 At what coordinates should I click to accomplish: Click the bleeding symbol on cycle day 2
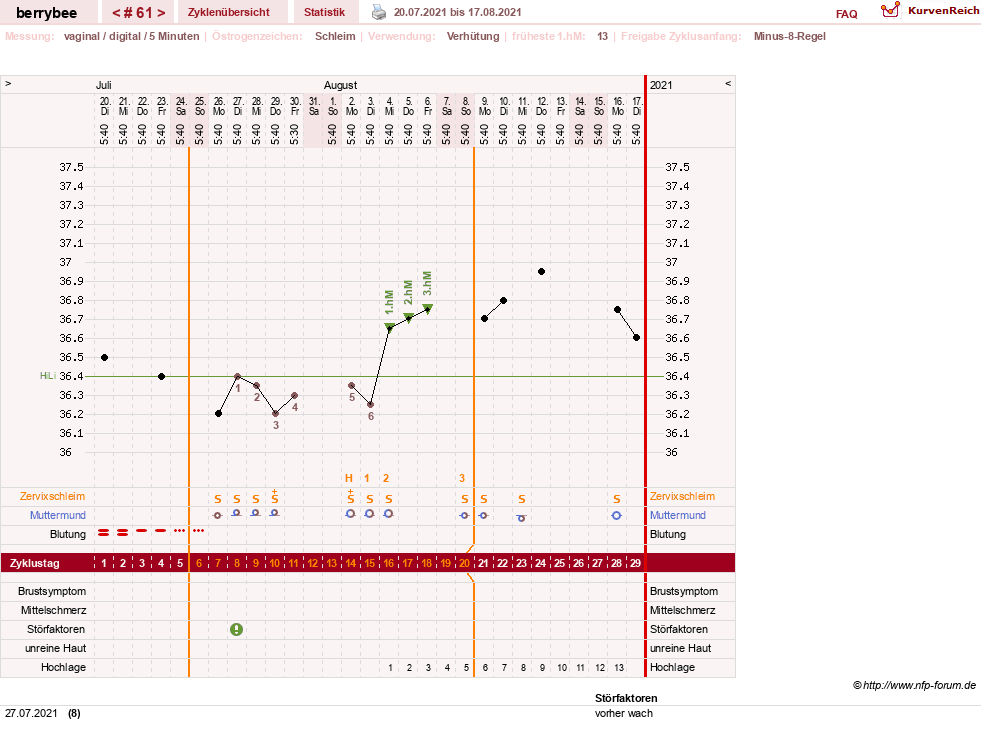(123, 532)
